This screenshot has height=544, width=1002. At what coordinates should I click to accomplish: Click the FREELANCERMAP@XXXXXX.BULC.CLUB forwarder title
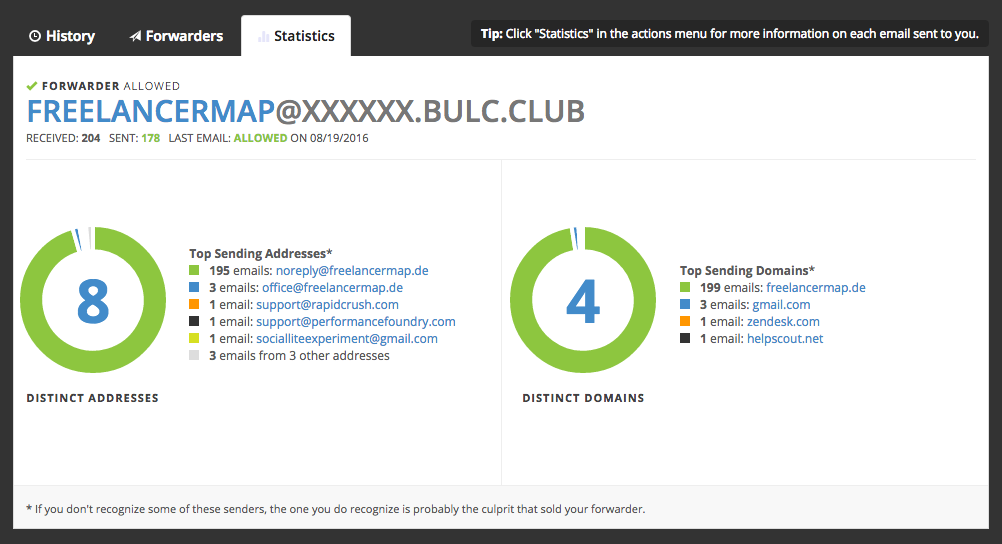pos(305,111)
